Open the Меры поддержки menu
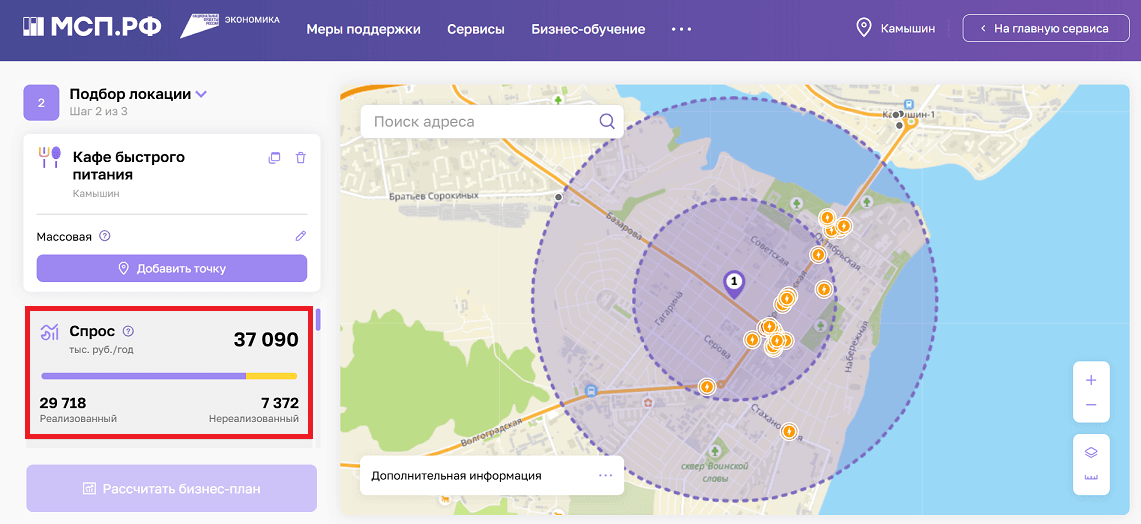 click(363, 29)
